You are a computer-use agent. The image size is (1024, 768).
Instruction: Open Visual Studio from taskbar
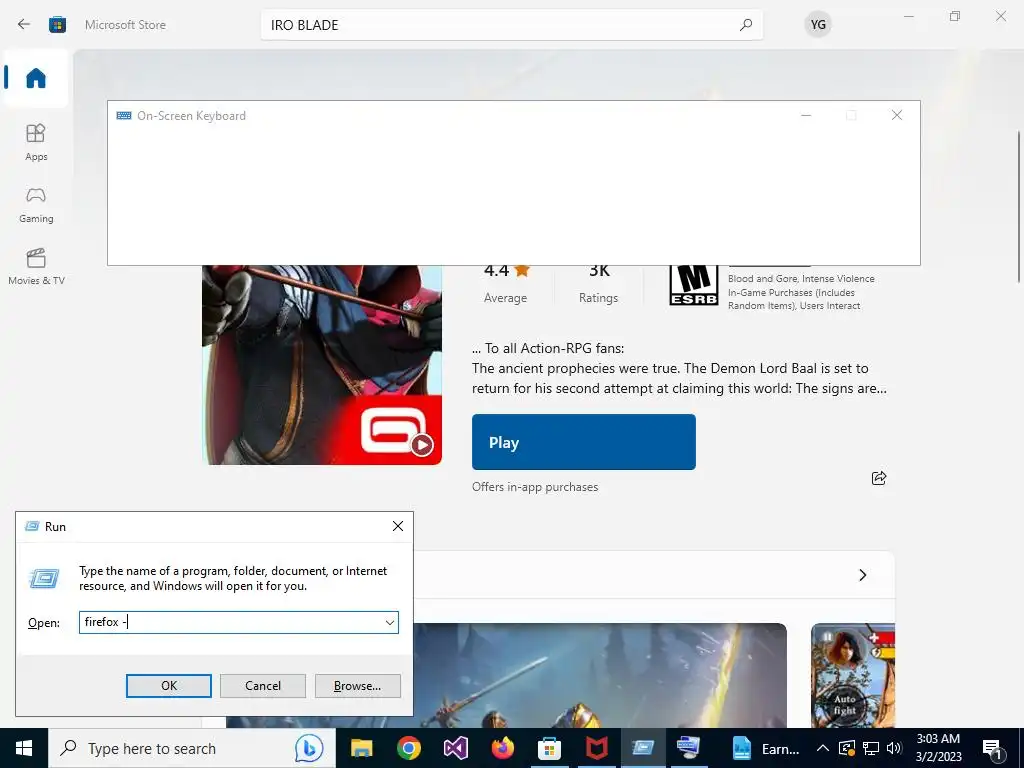click(456, 748)
